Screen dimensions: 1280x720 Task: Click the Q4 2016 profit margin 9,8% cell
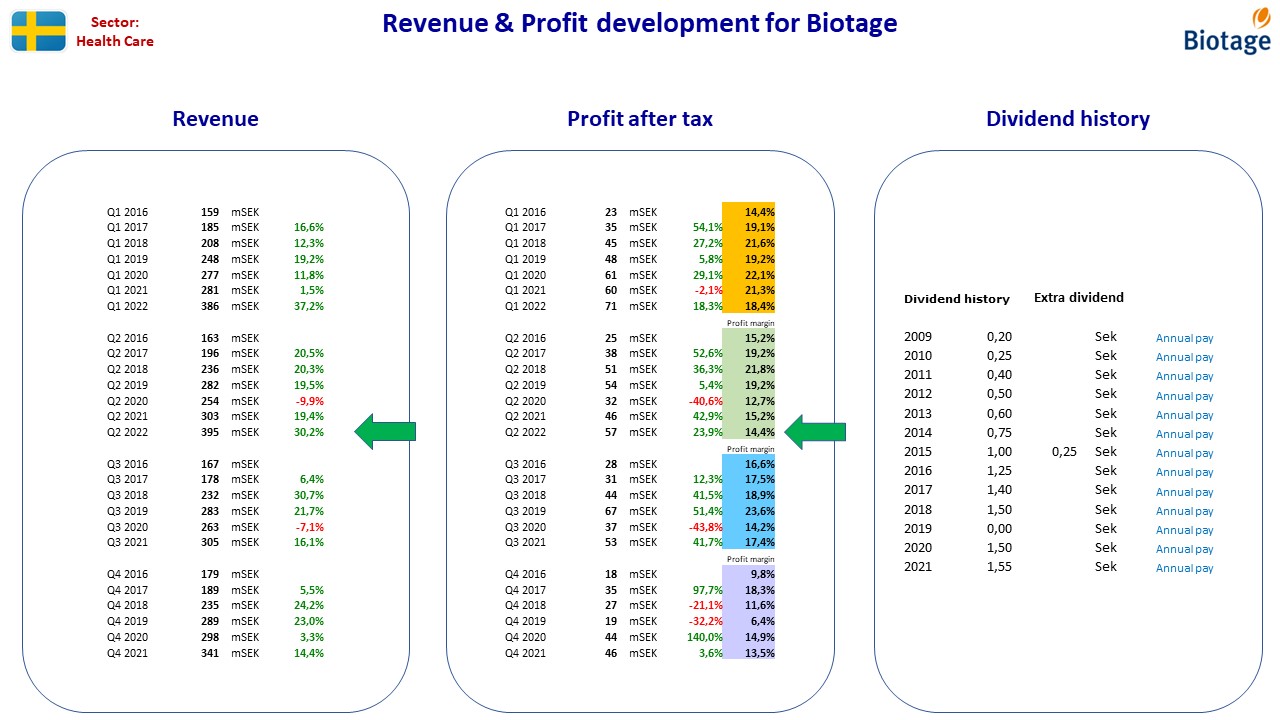pos(749,574)
